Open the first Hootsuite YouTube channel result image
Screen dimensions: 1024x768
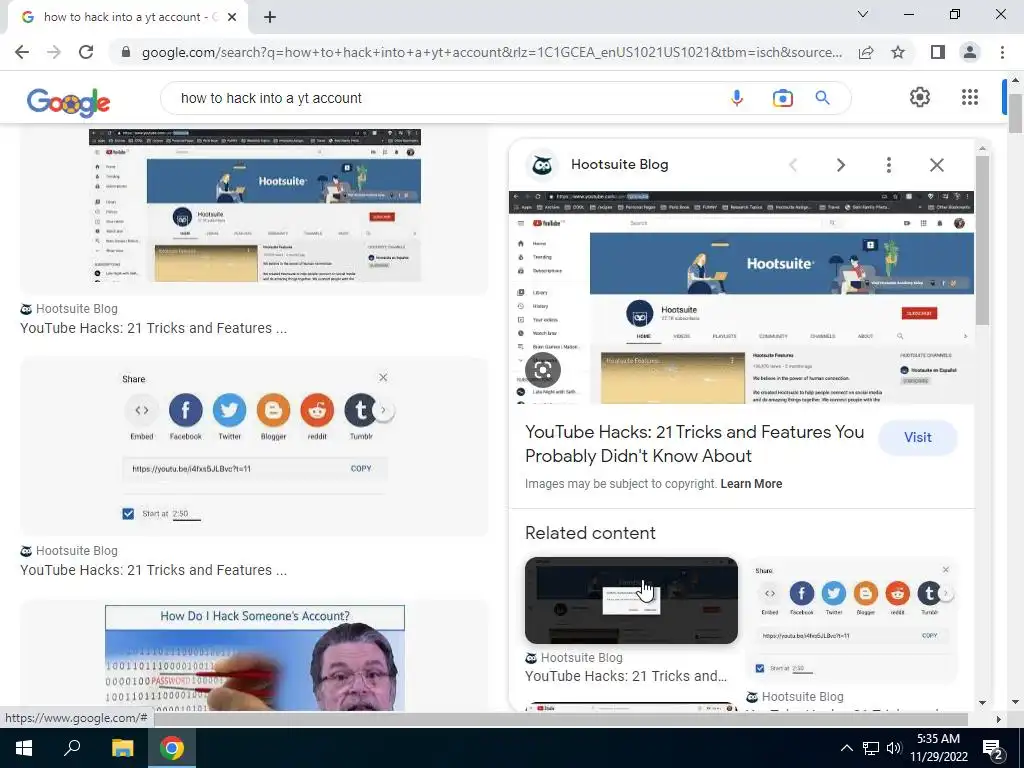coord(255,206)
